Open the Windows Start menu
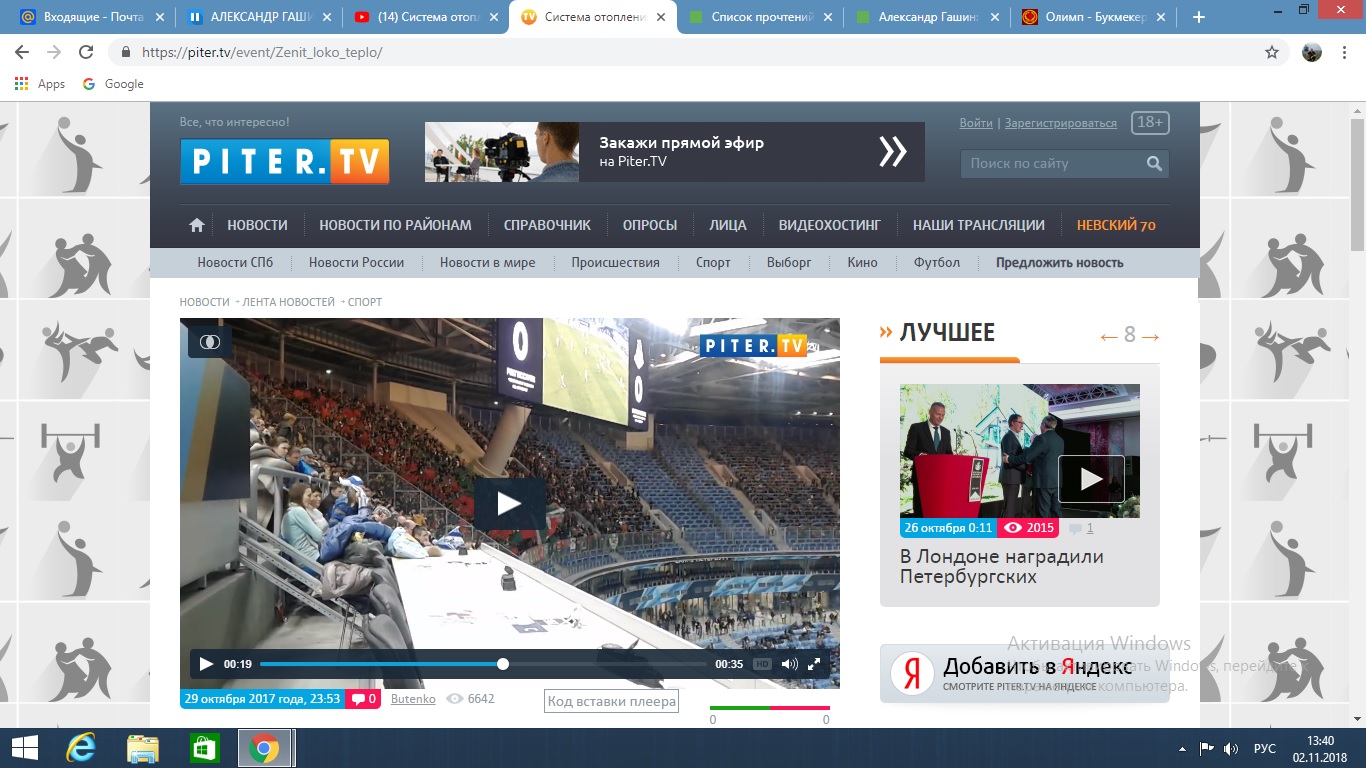 [24, 748]
